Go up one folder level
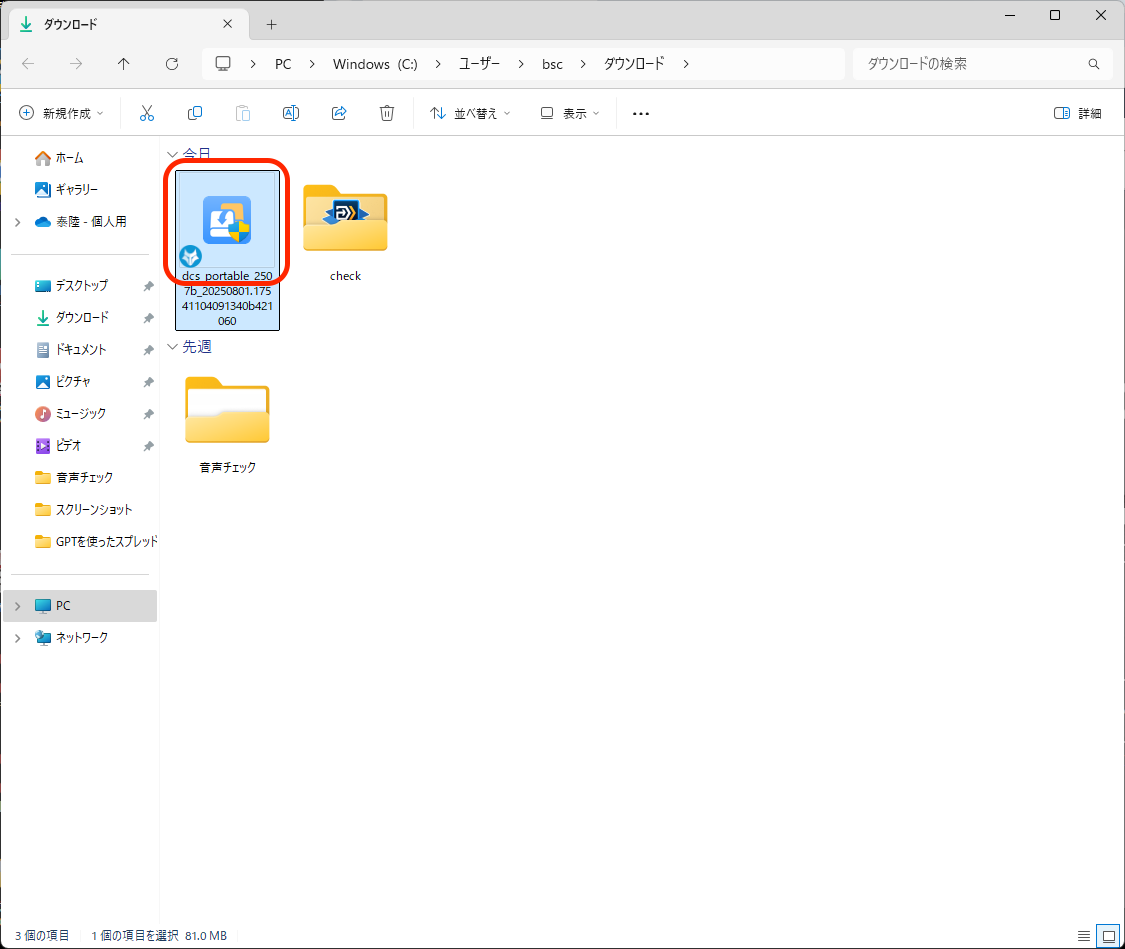The height and width of the screenshot is (949, 1125). pyautogui.click(x=123, y=64)
